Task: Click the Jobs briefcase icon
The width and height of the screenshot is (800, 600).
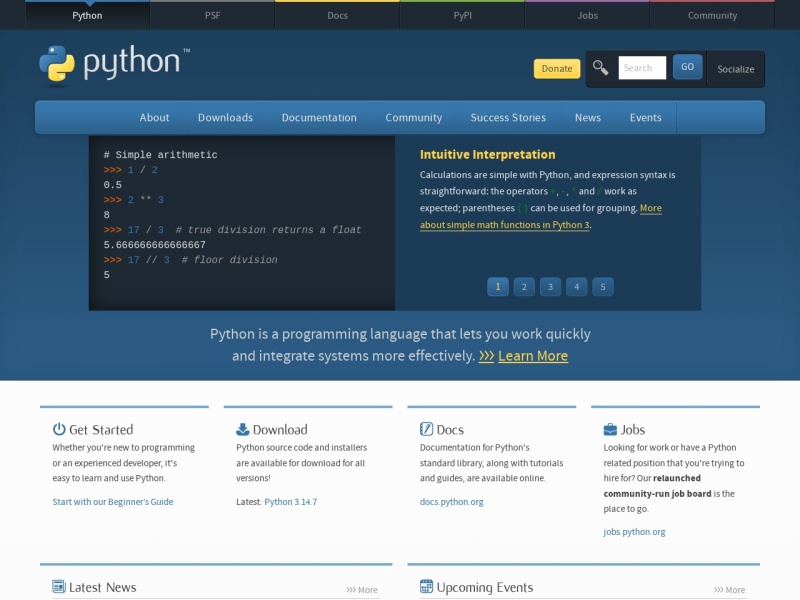Action: tap(610, 429)
